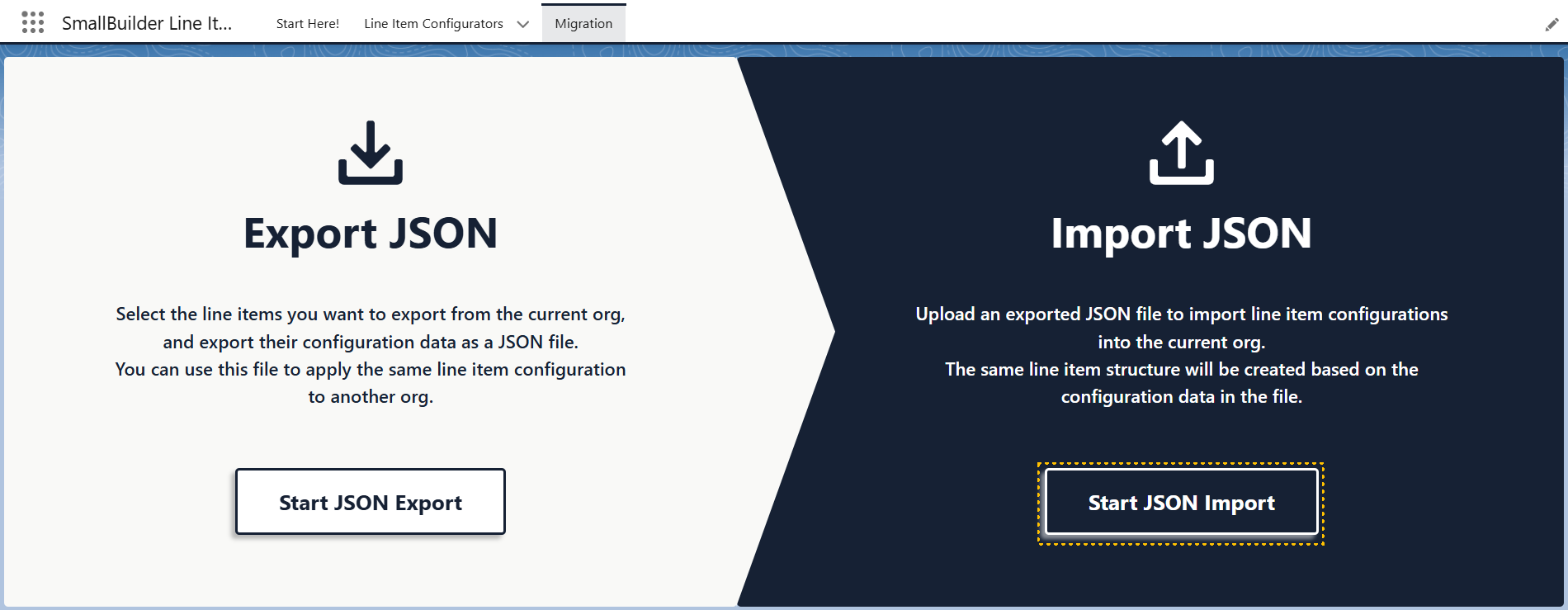The height and width of the screenshot is (610, 1568).
Task: Expand the Line Item Configurators chevron menu
Action: pos(523,24)
